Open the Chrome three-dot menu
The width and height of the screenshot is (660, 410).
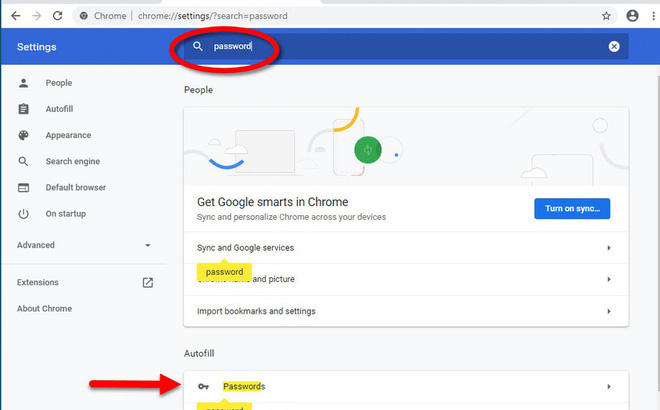[x=653, y=16]
